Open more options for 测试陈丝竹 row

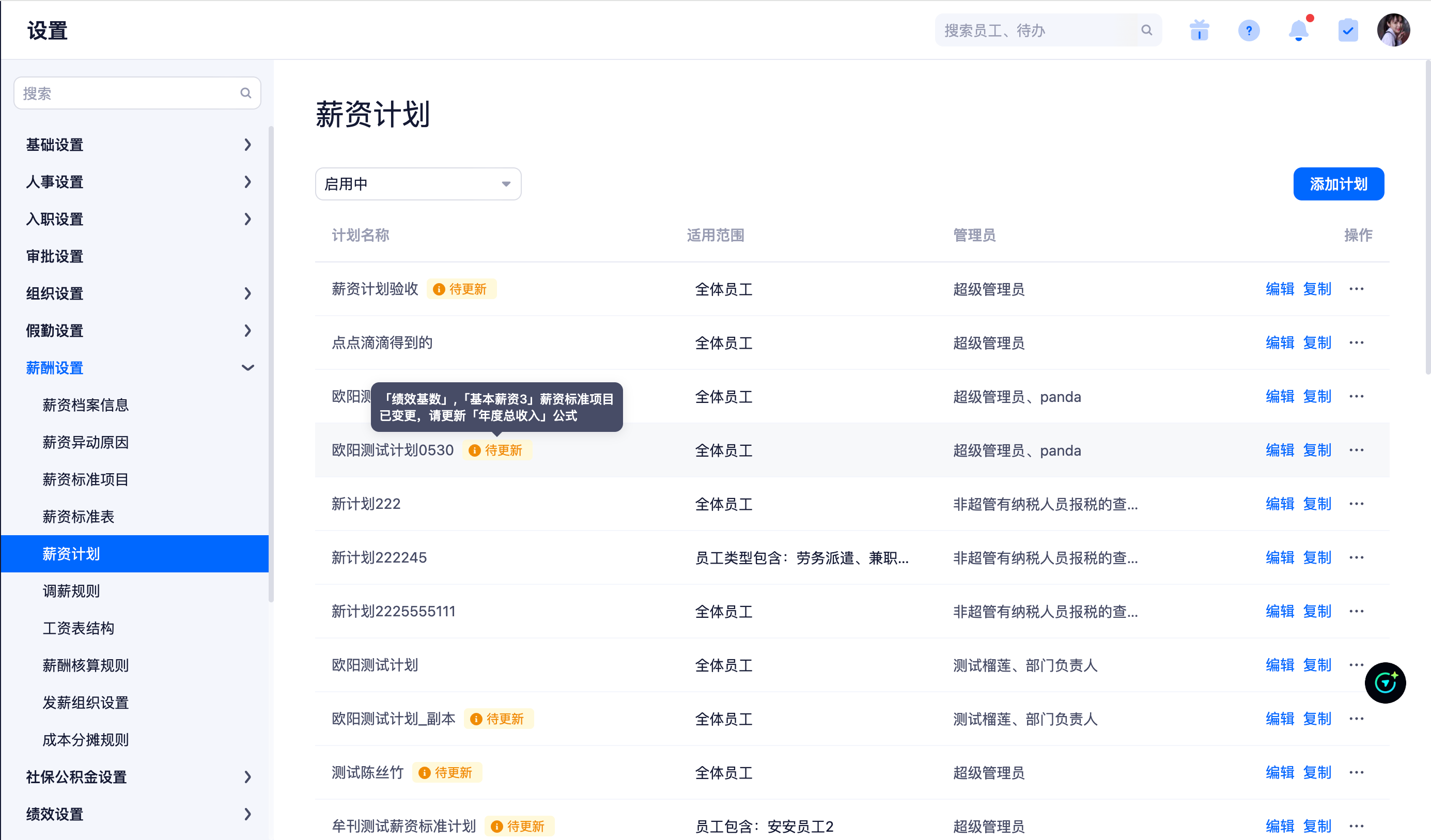point(1356,772)
